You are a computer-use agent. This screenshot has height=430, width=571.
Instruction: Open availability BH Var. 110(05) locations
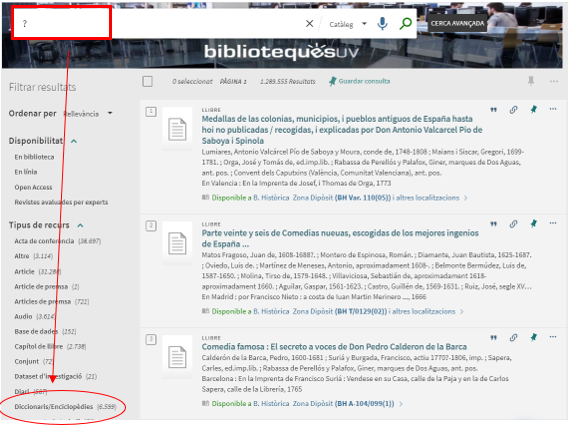pos(335,198)
